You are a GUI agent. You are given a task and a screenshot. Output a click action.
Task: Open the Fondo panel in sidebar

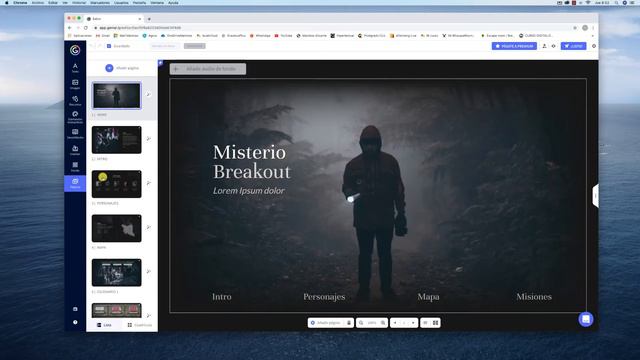click(x=75, y=167)
